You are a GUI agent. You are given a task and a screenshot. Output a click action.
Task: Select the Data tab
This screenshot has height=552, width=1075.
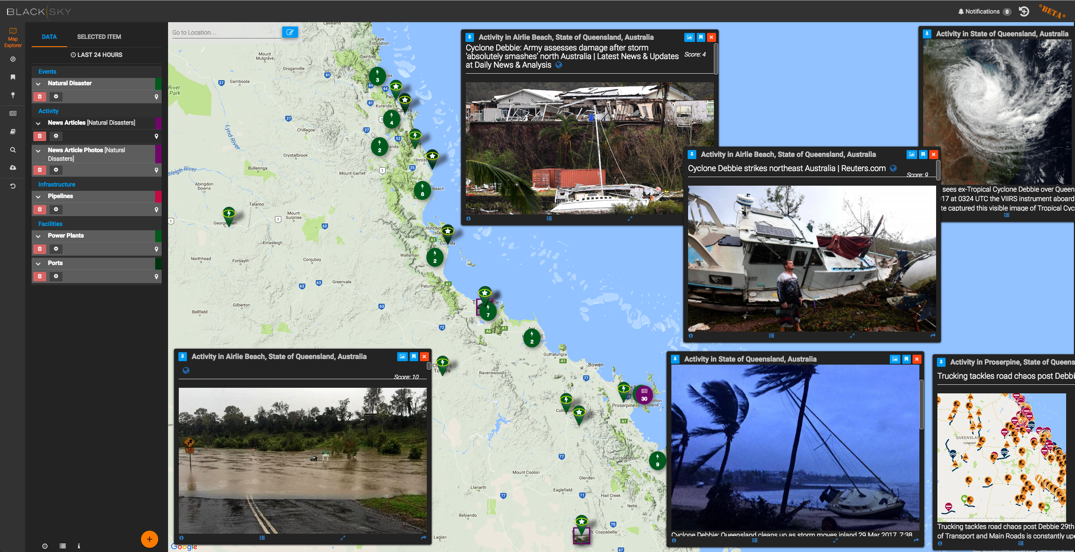click(49, 37)
